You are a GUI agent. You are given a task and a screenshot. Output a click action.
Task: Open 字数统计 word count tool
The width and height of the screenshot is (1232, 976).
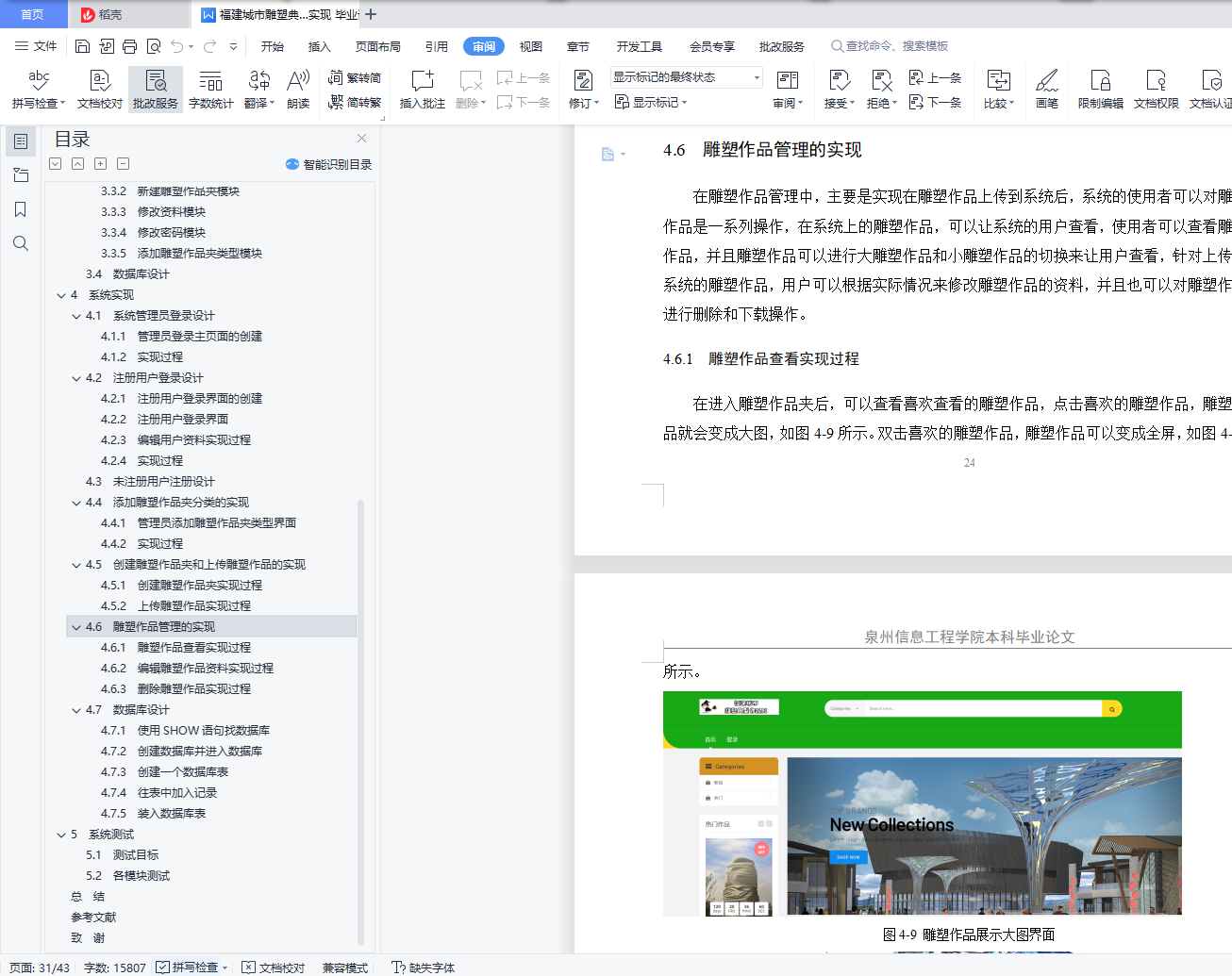pyautogui.click(x=211, y=90)
